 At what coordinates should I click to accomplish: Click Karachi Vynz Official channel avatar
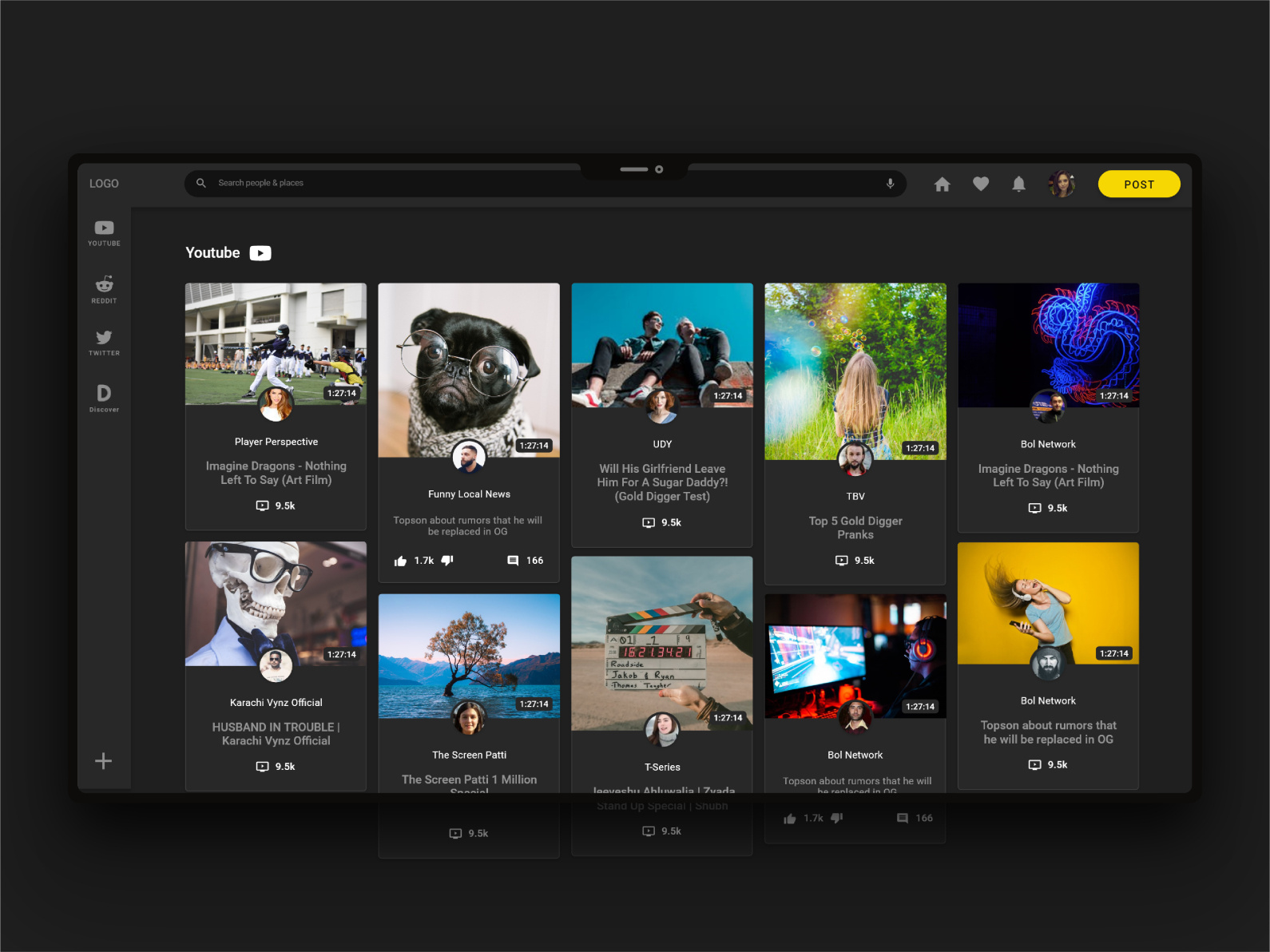click(276, 665)
